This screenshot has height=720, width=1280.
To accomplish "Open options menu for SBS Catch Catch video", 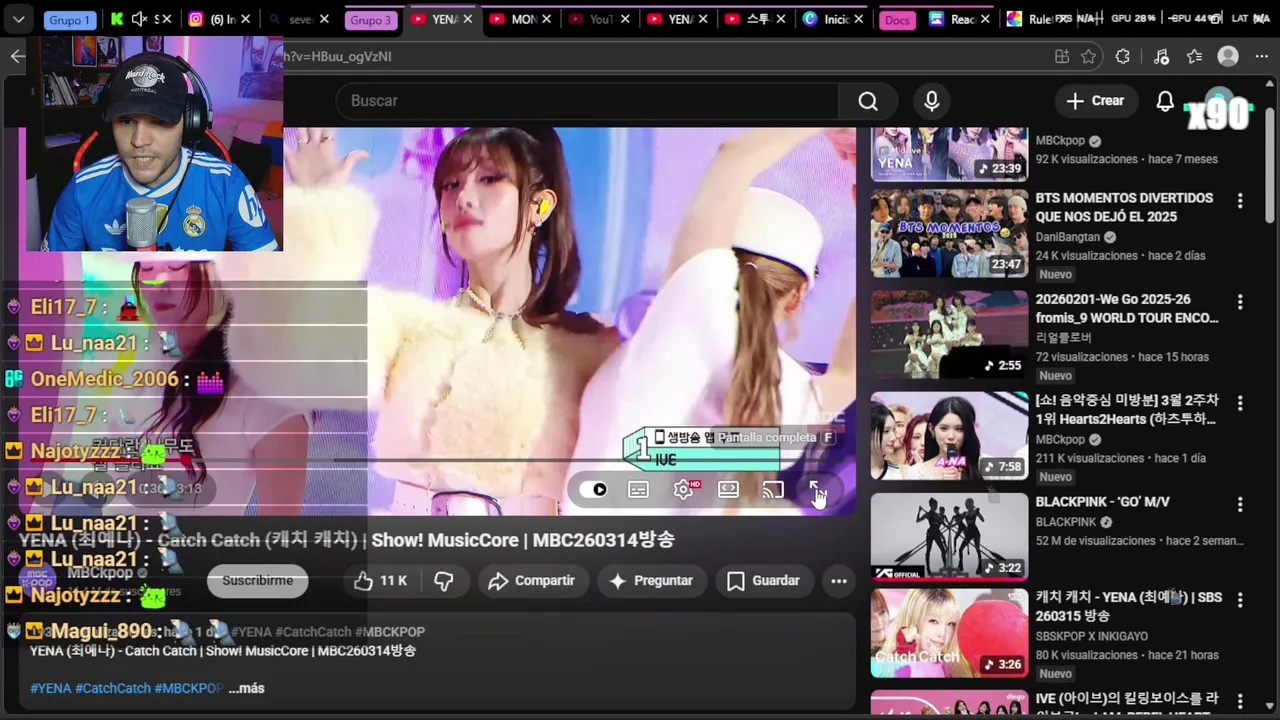I will (1240, 600).
